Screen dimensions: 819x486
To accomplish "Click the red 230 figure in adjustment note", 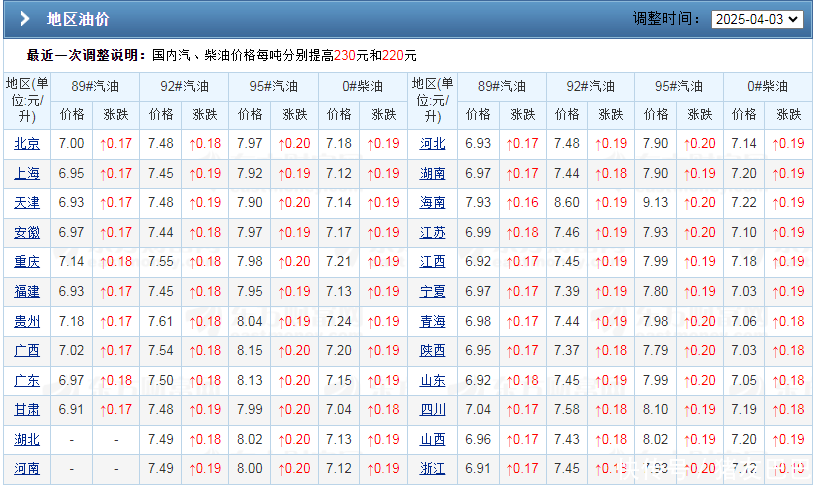I will 345,55.
